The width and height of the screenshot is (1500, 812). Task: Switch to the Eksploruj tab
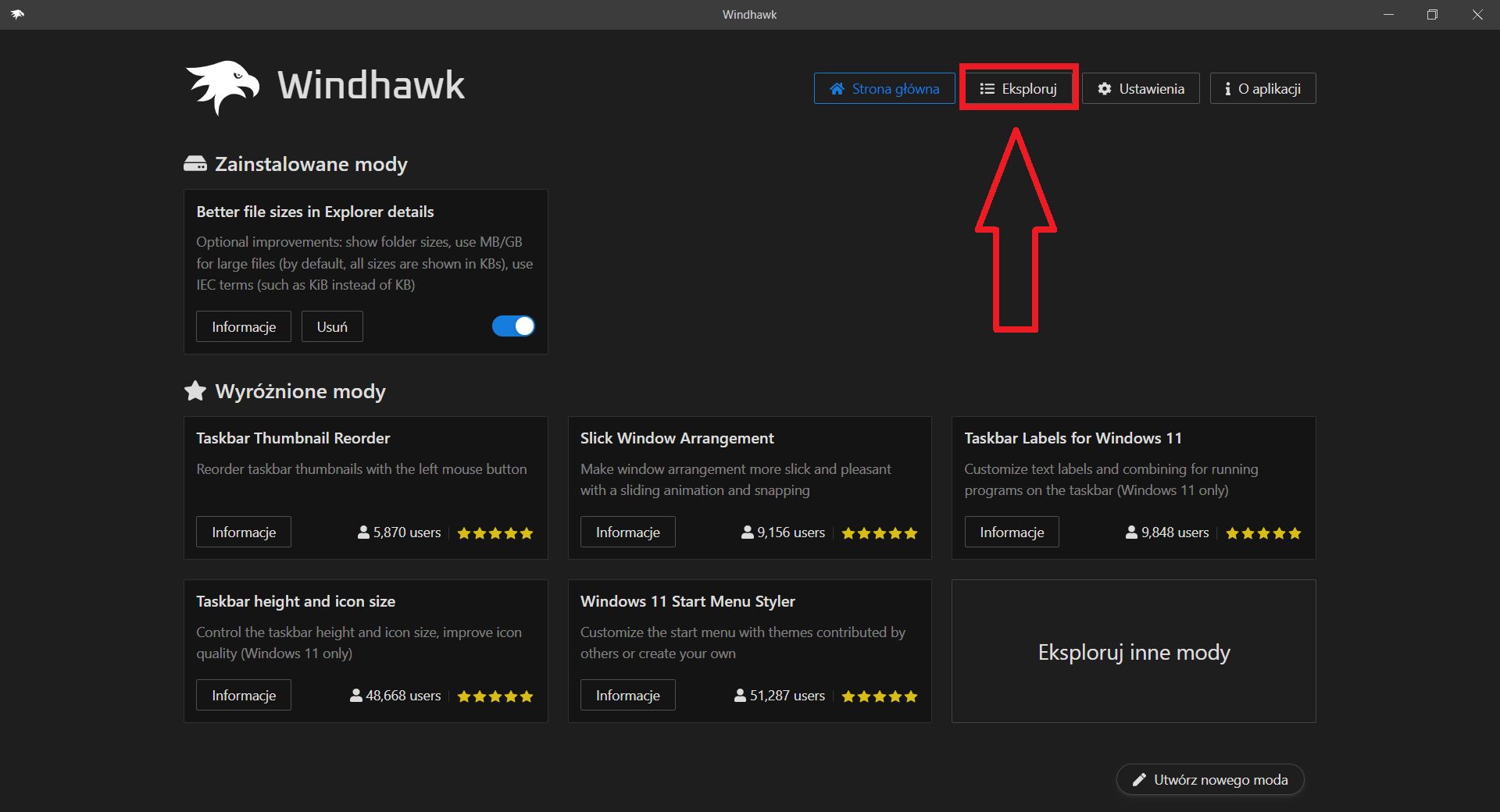click(x=1019, y=89)
